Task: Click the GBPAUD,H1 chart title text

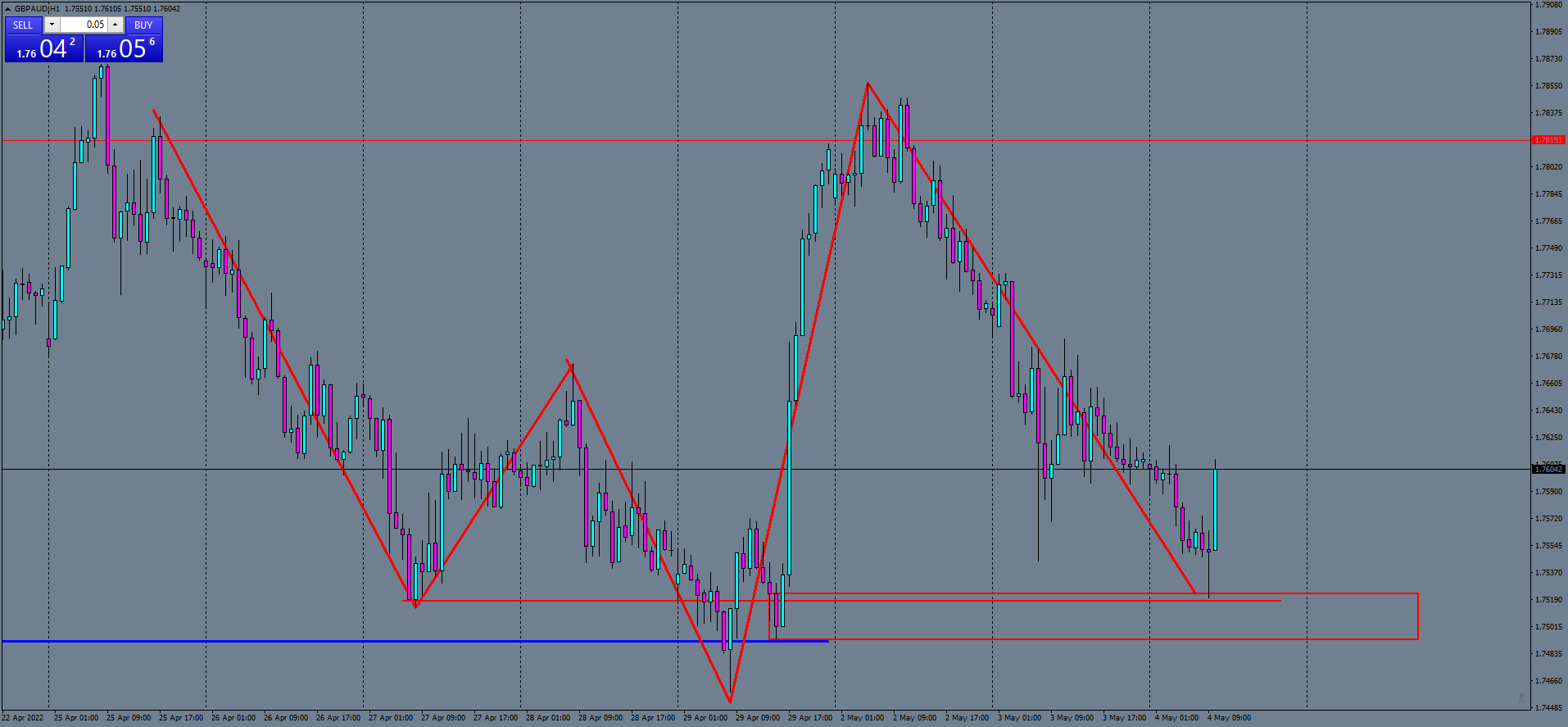Action: (x=37, y=8)
